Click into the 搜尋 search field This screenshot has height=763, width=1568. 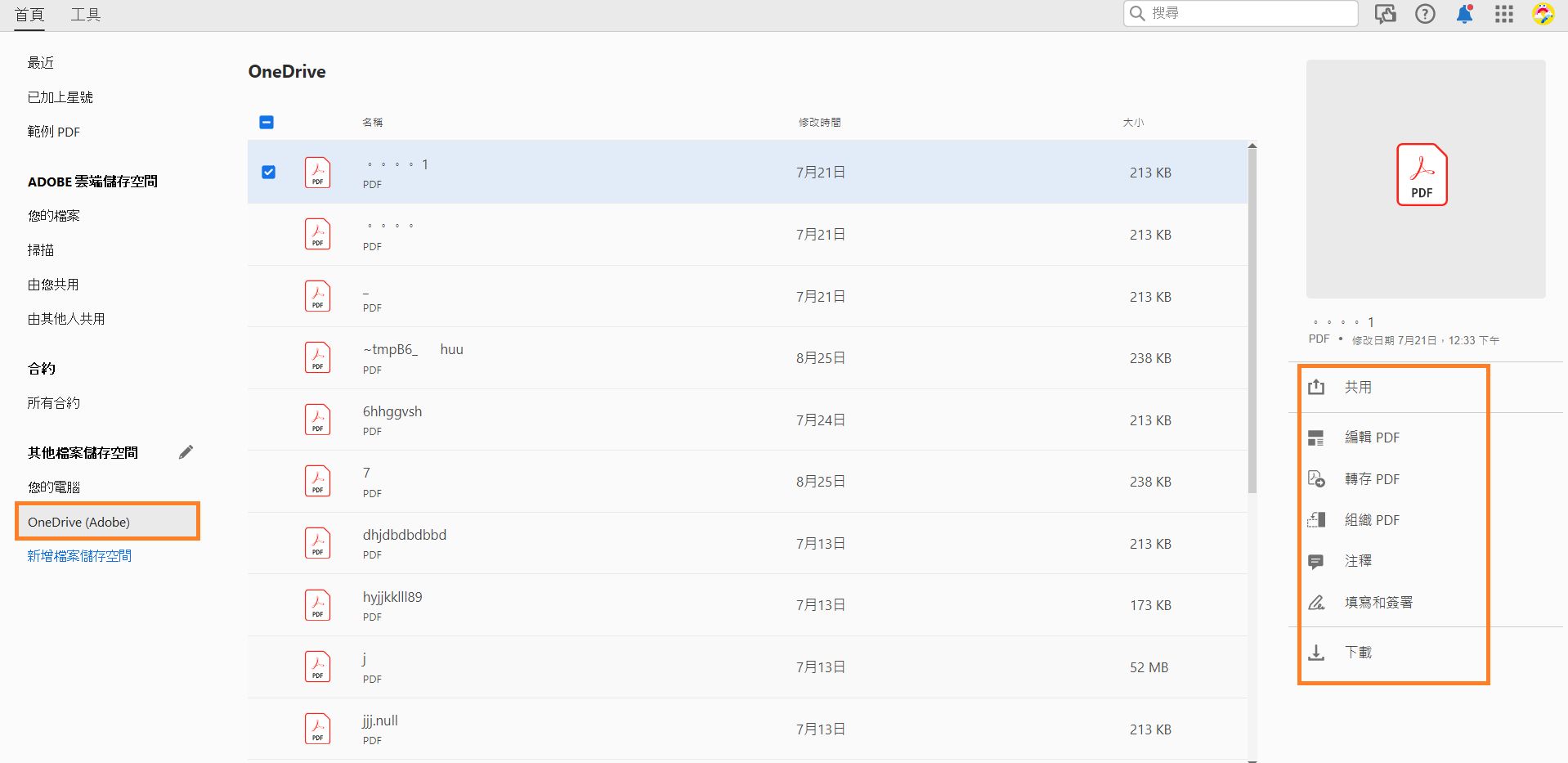coord(1240,13)
